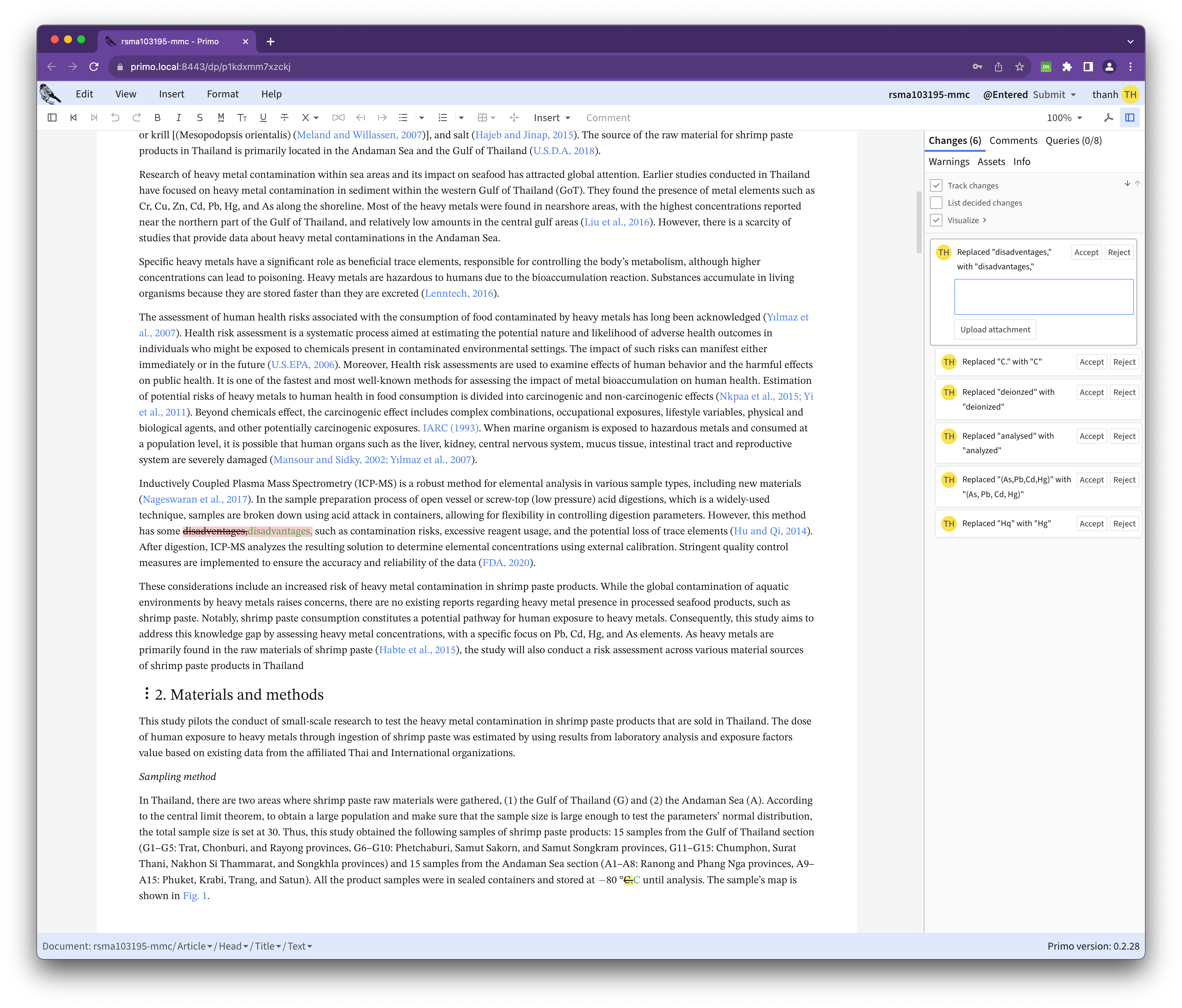Viewport: 1182px width, 1008px height.
Task: Reject the "Hq" with "Hg" change
Action: point(1124,524)
